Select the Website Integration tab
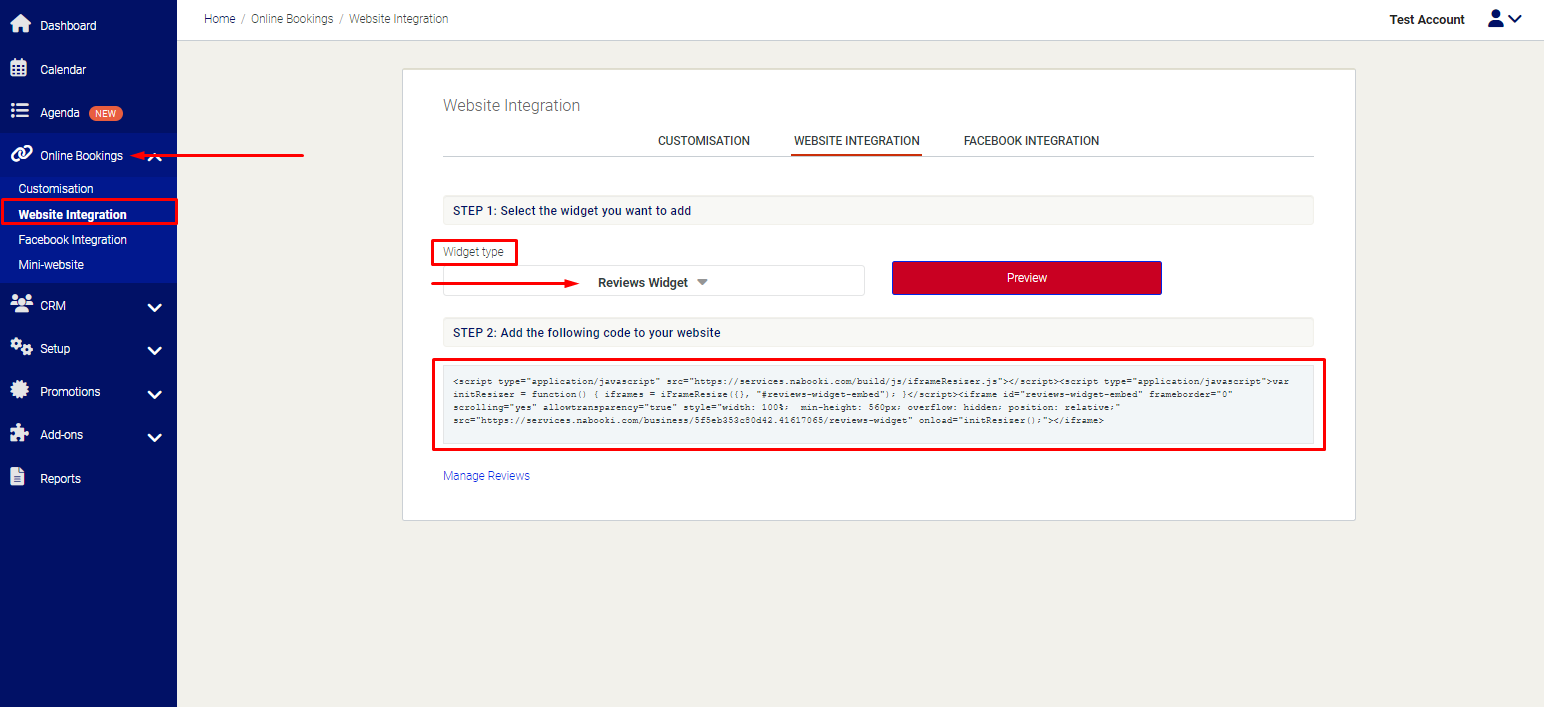 click(x=856, y=141)
